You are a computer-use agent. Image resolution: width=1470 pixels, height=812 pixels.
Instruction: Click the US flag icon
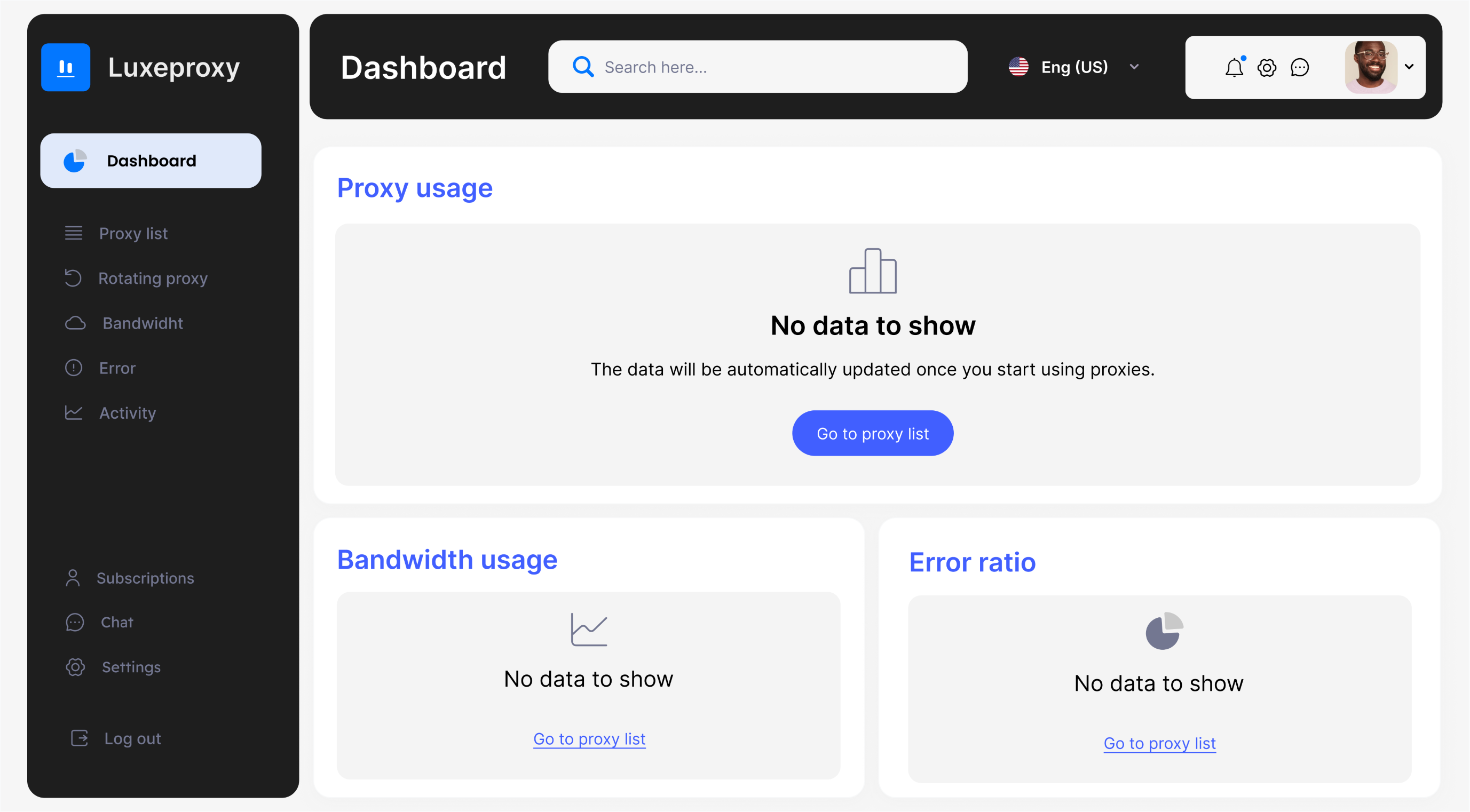(1018, 67)
